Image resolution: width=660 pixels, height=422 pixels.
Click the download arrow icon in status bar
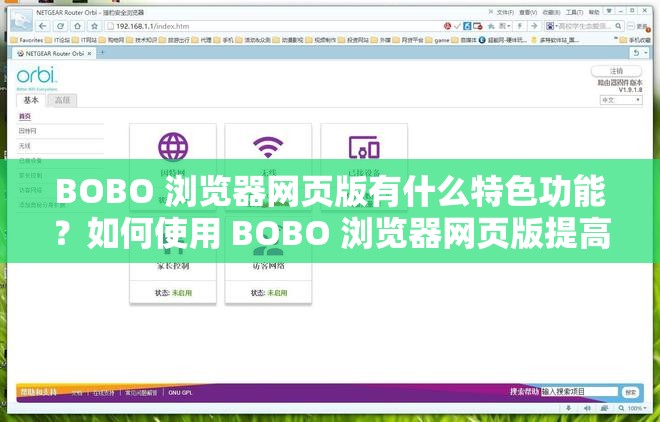pos(569,408)
